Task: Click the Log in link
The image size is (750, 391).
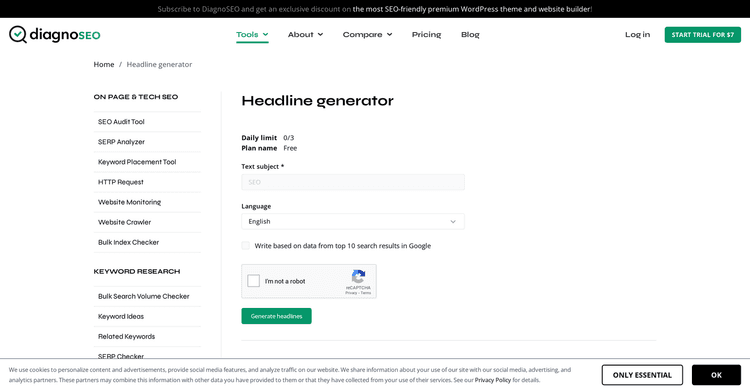Action: (637, 34)
